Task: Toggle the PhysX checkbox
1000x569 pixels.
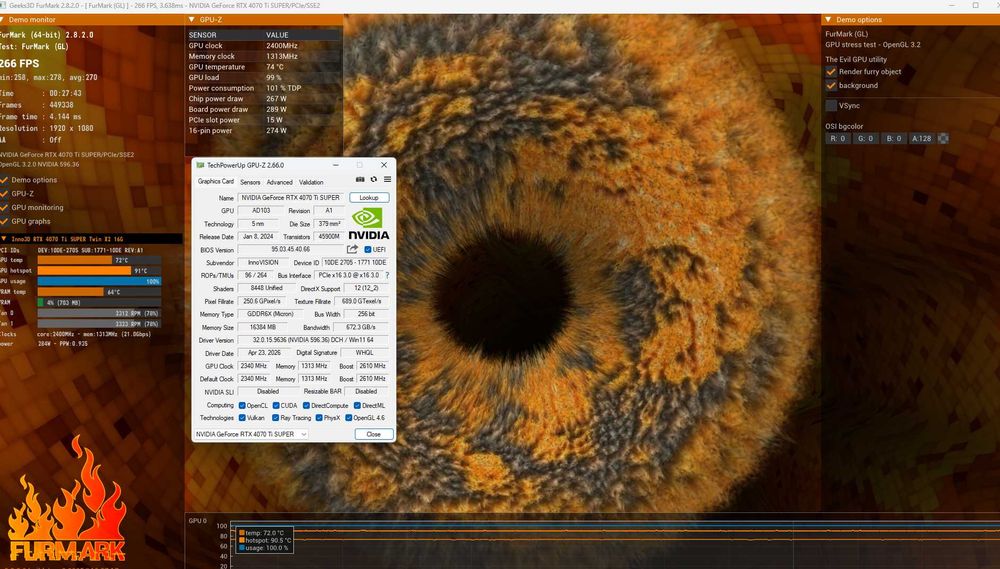Action: pyautogui.click(x=319, y=418)
